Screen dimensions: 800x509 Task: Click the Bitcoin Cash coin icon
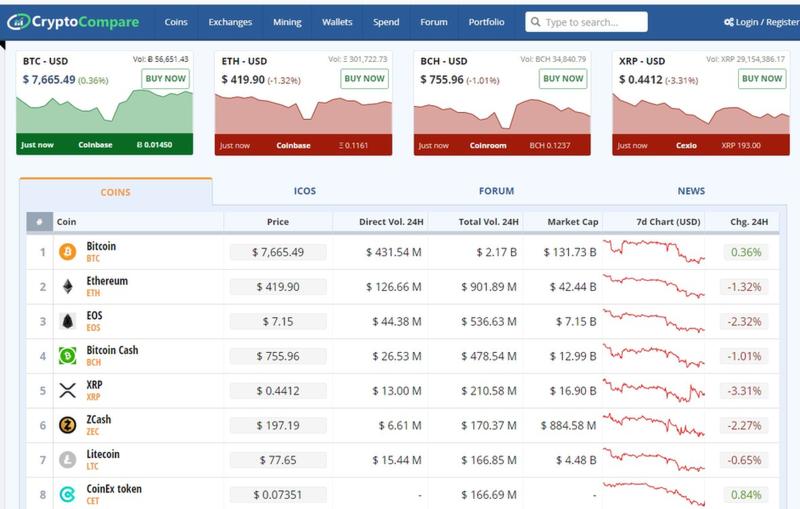(67, 356)
